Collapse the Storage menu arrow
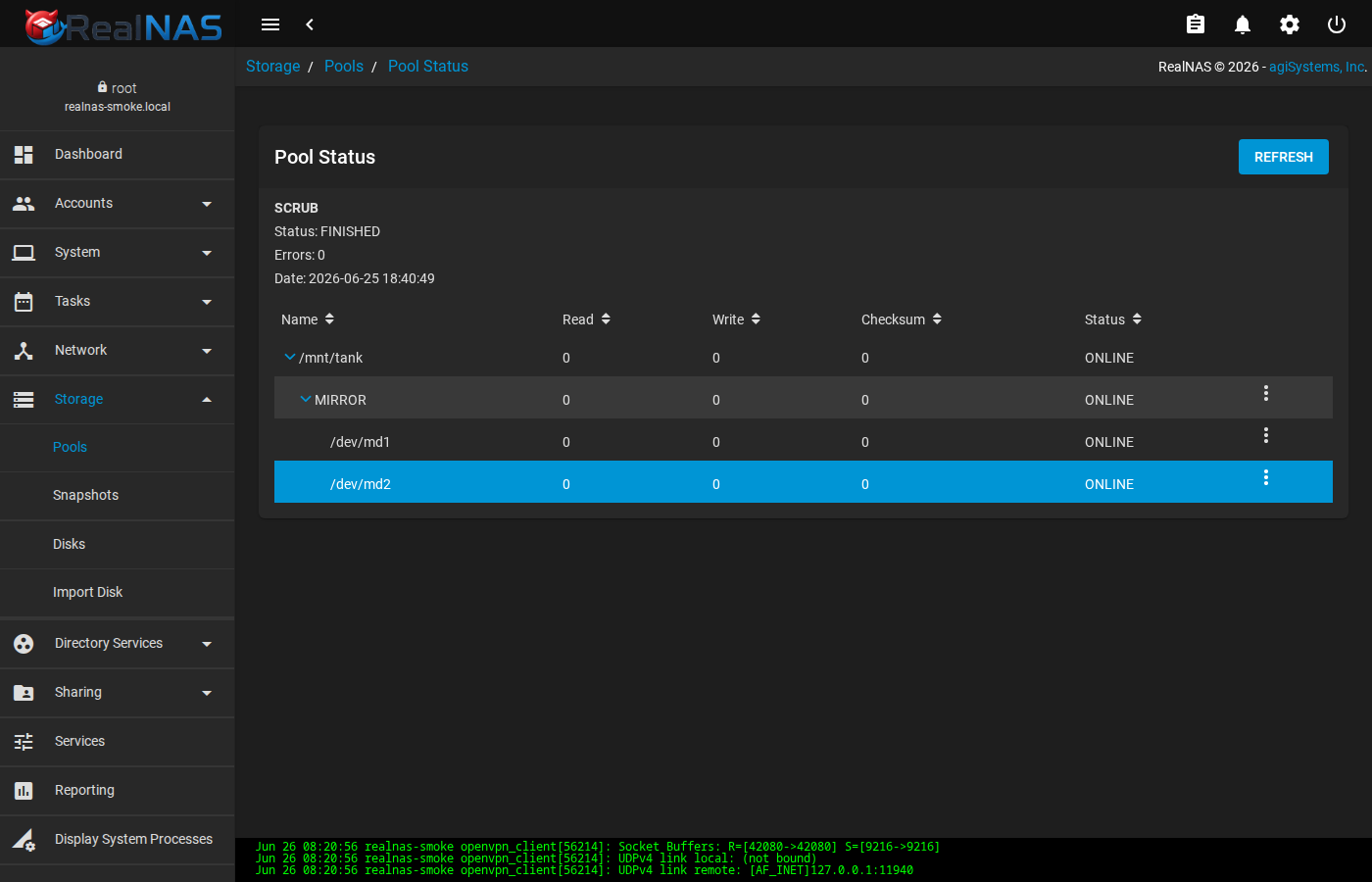The image size is (1372, 882). pos(207,400)
